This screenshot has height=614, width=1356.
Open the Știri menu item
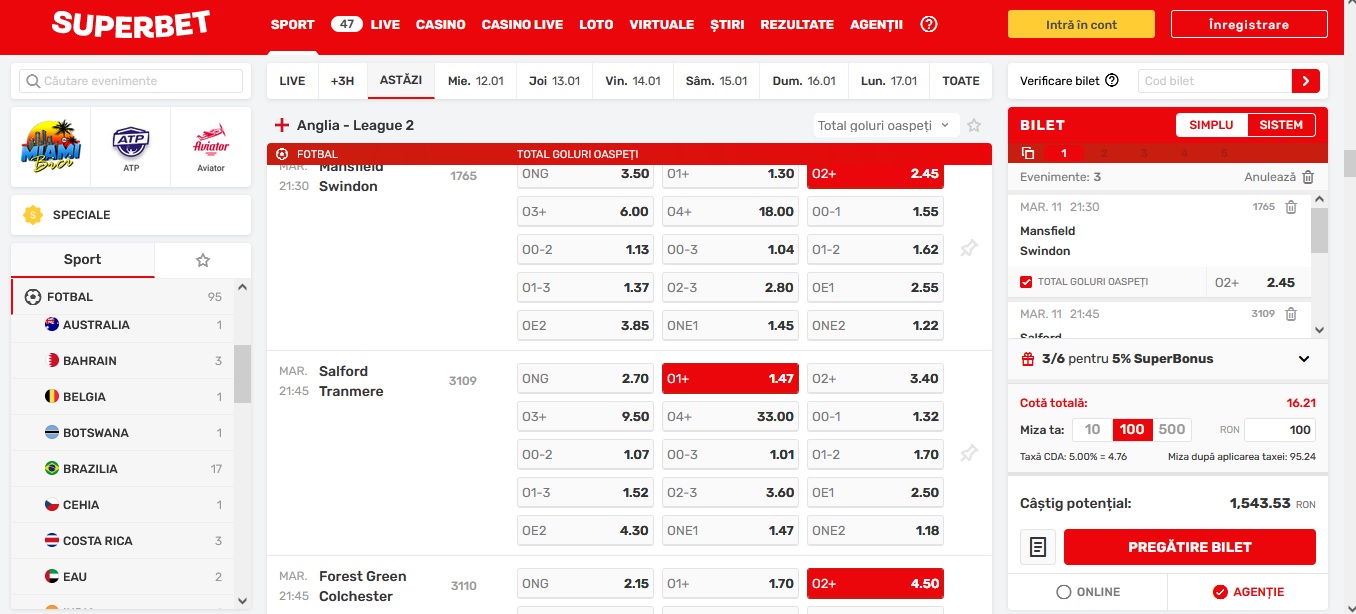727,25
